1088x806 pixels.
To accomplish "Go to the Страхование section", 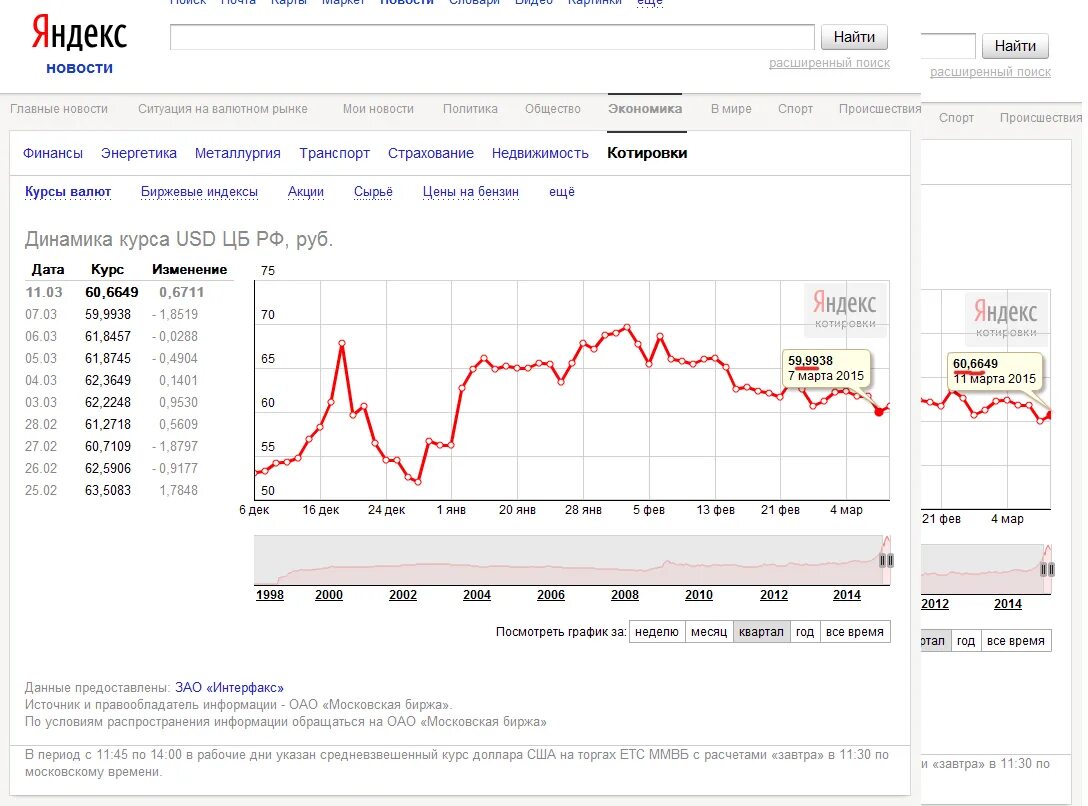I will tap(431, 153).
